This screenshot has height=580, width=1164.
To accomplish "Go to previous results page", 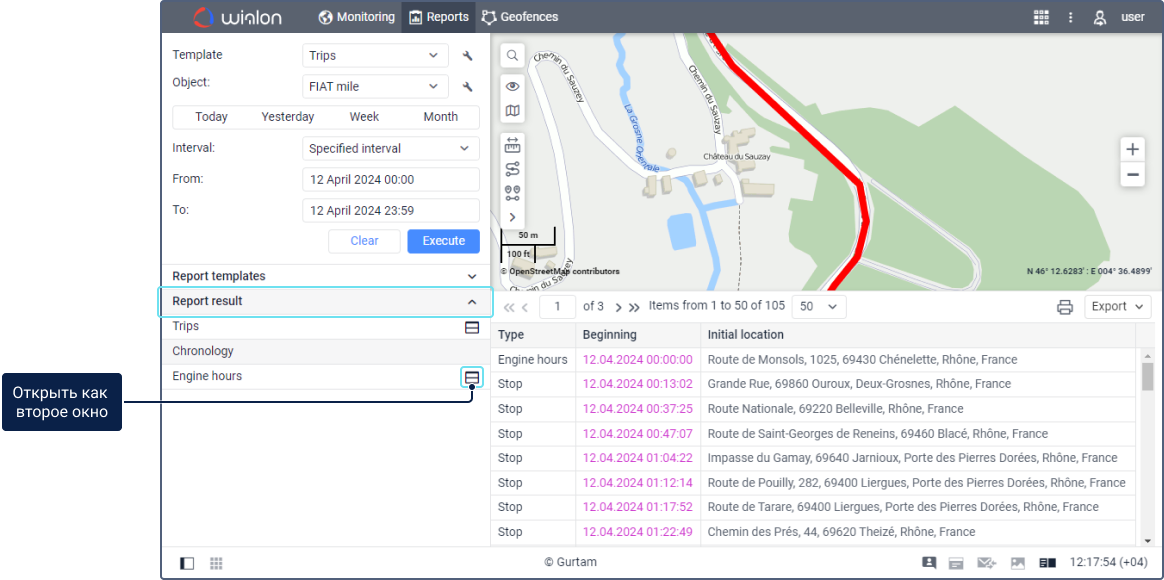I will click(x=525, y=307).
